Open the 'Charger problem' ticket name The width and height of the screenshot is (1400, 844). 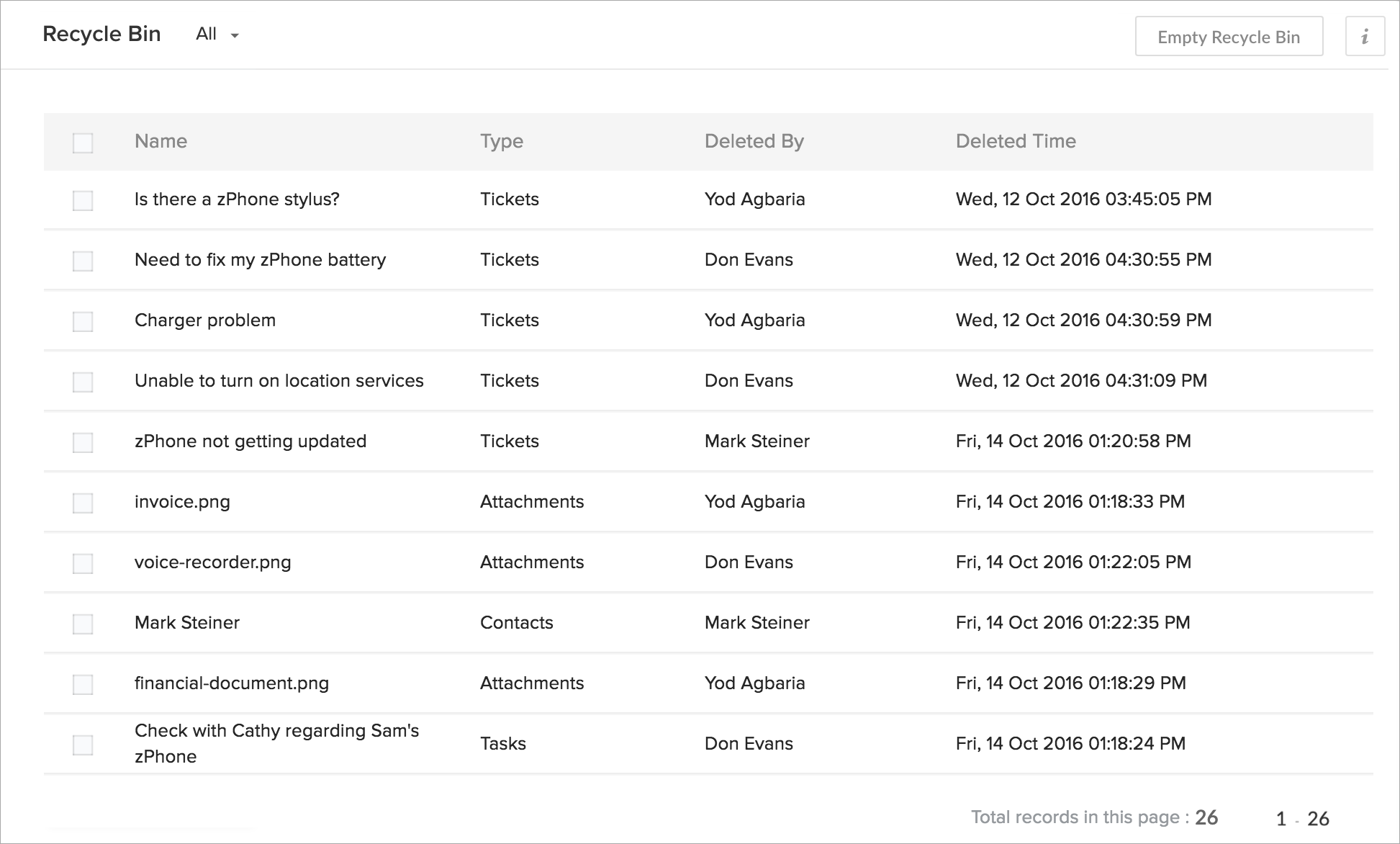pos(204,320)
